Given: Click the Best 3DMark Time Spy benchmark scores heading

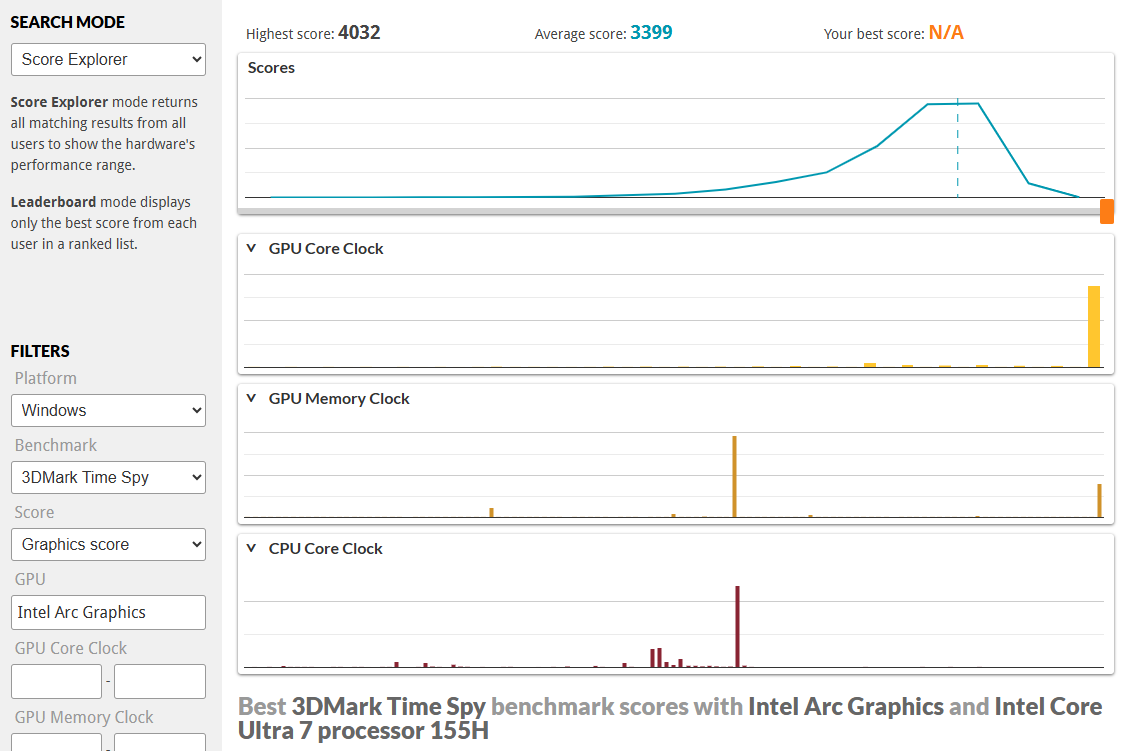Looking at the screenshot, I should (670, 718).
